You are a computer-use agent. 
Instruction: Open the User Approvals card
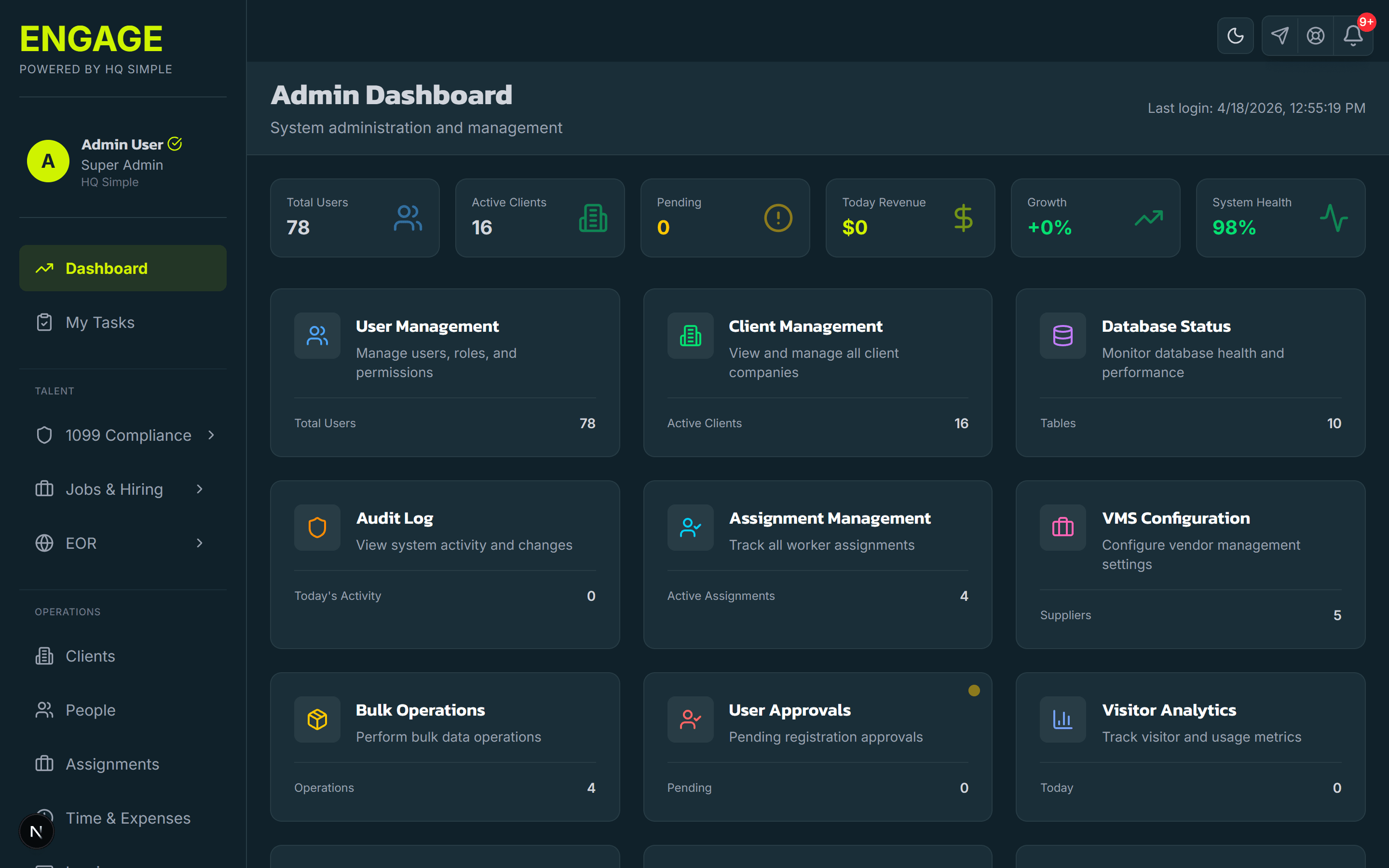[x=817, y=746]
